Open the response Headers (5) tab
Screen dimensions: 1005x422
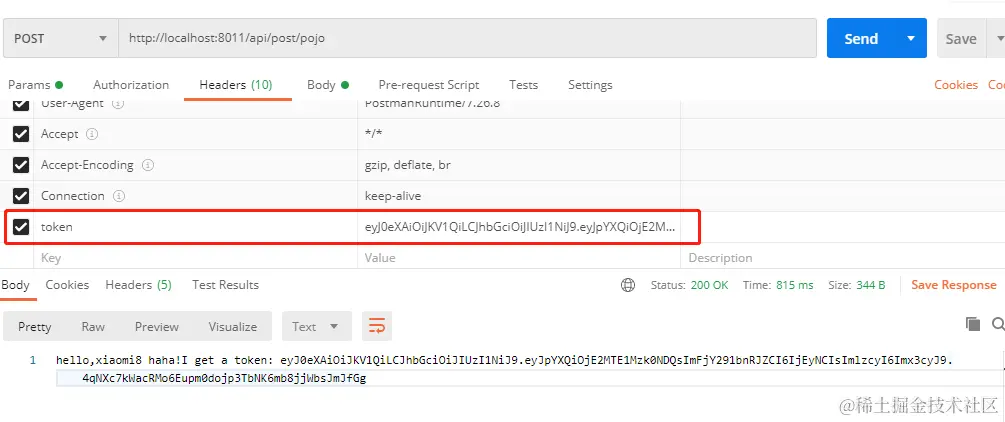click(x=138, y=285)
